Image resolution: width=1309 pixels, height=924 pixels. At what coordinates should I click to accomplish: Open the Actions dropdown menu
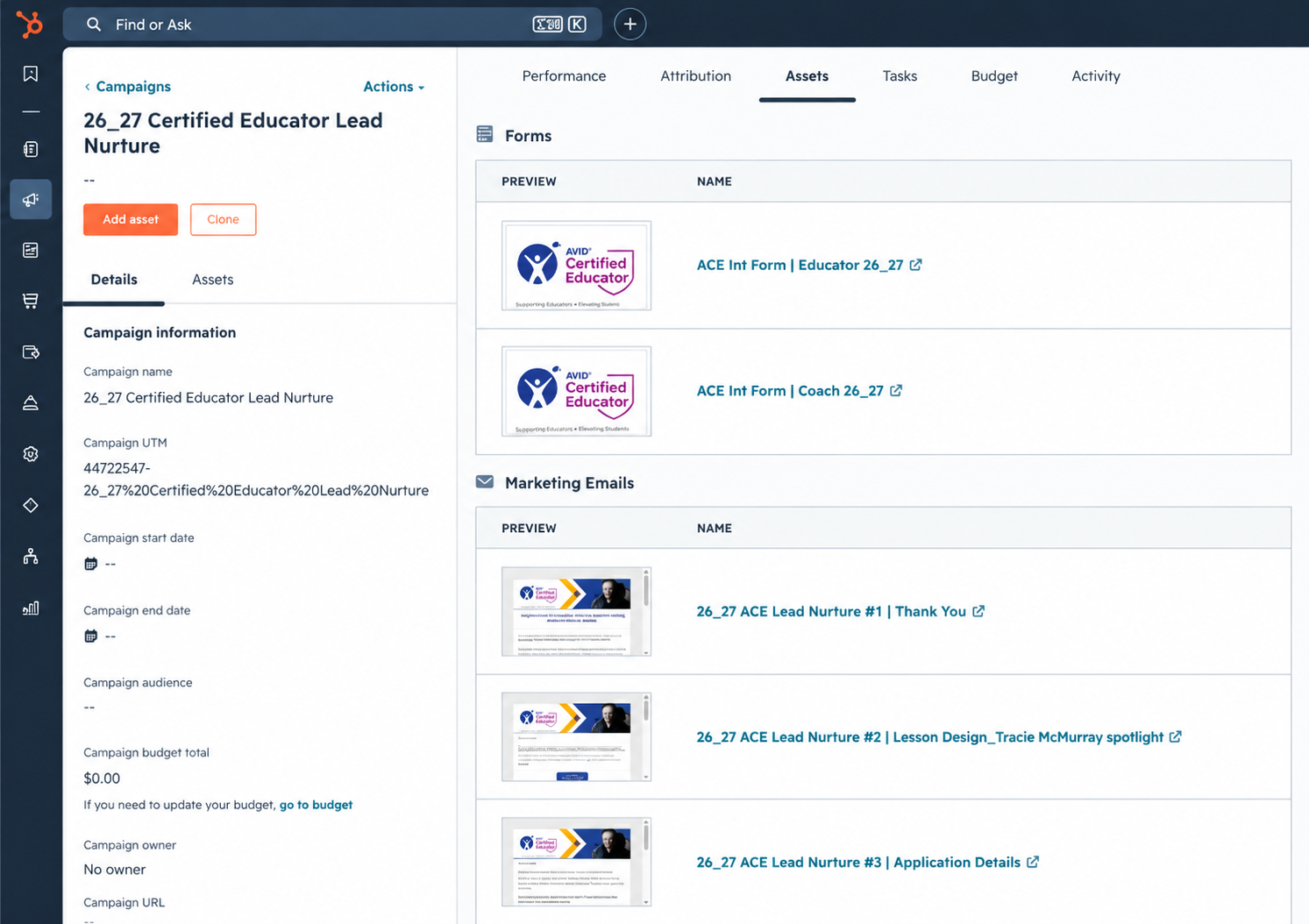click(x=395, y=87)
